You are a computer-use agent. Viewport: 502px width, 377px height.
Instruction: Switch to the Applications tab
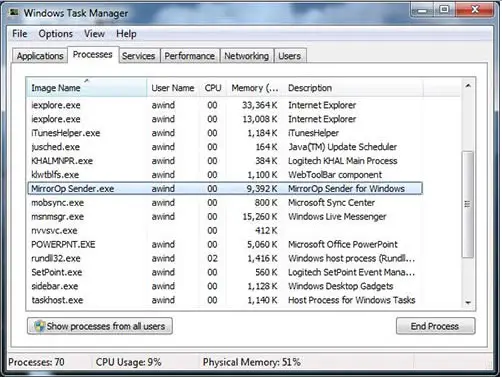40,56
